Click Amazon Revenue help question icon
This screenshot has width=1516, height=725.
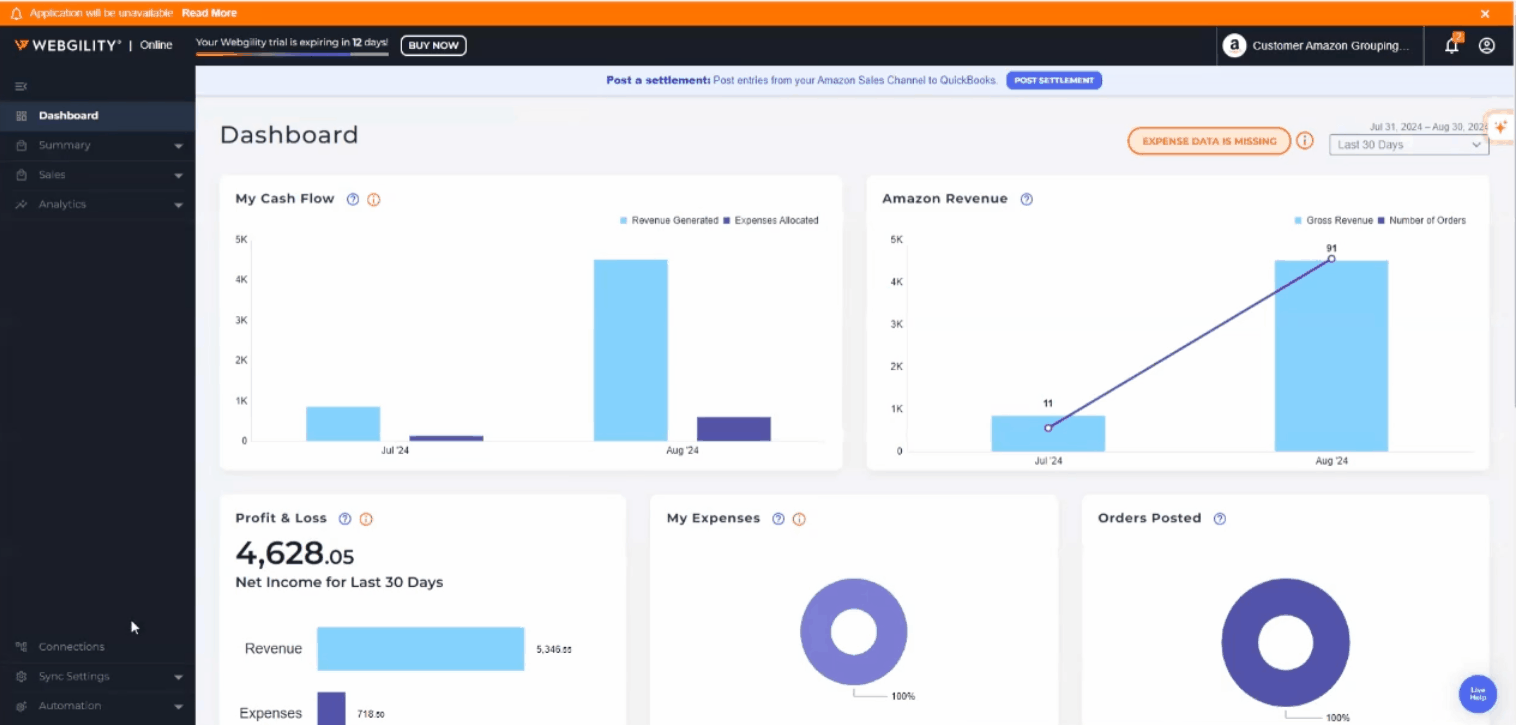coord(1026,199)
